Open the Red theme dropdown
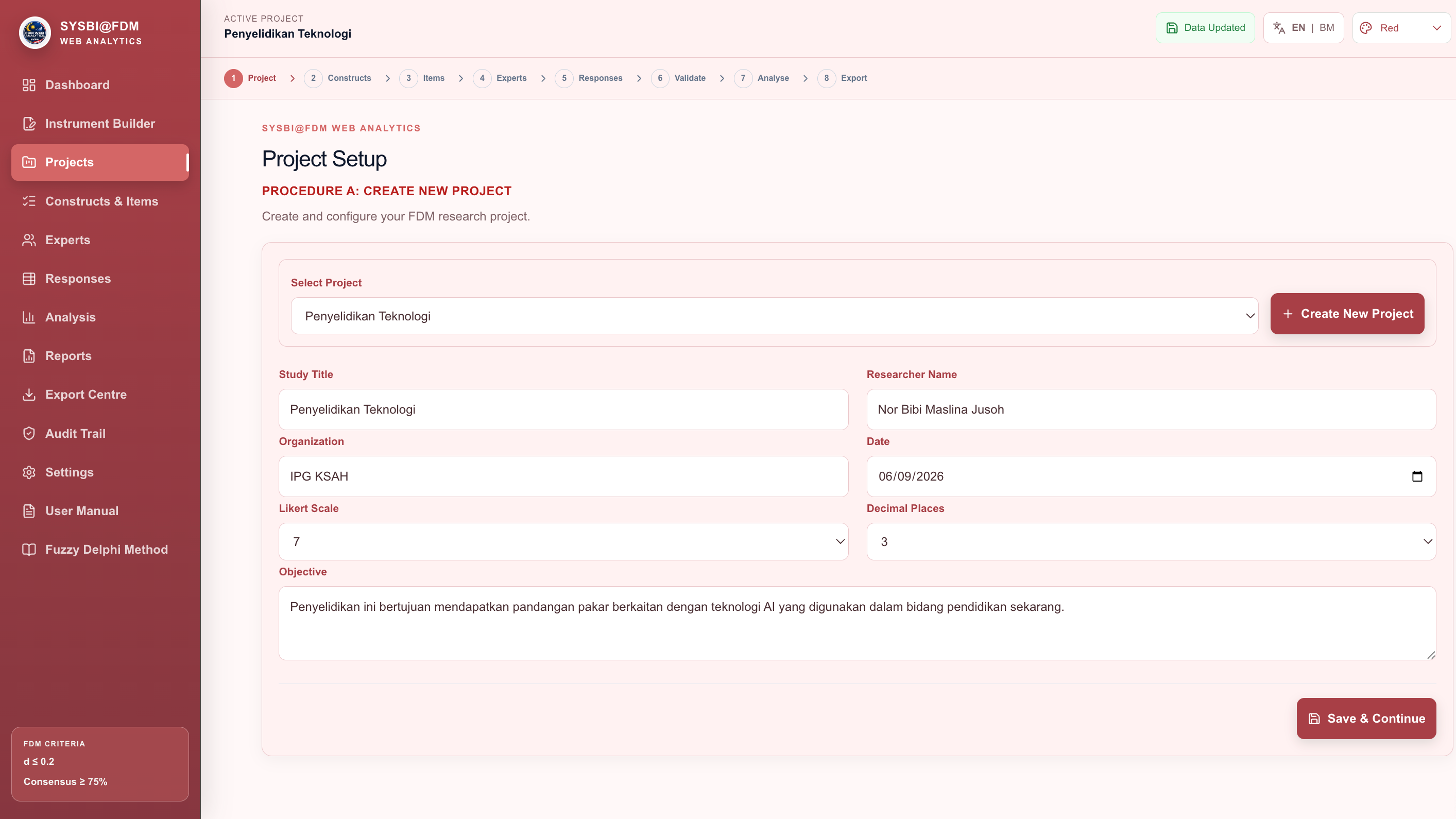Viewport: 1456px width, 819px height. click(1401, 28)
